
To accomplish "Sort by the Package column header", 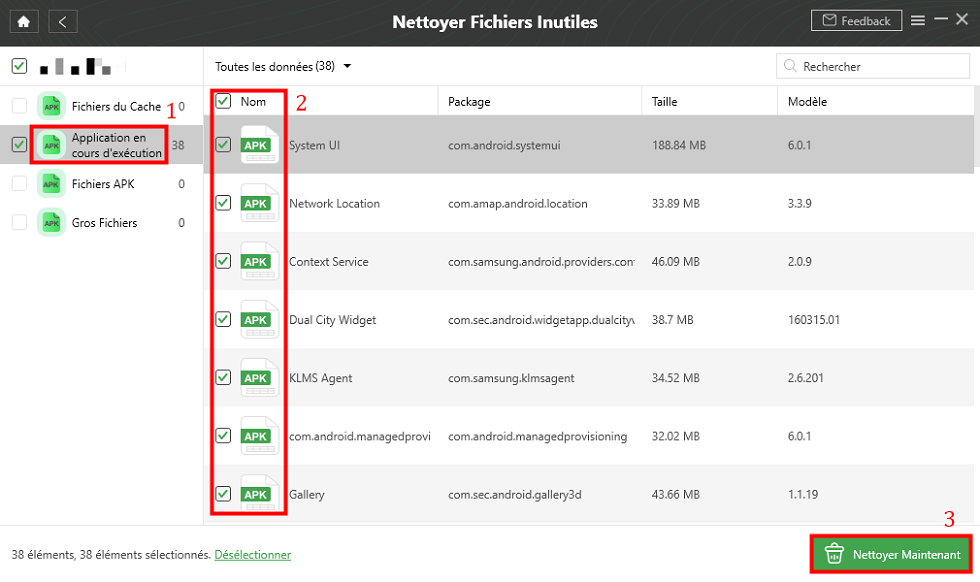I will coord(469,101).
